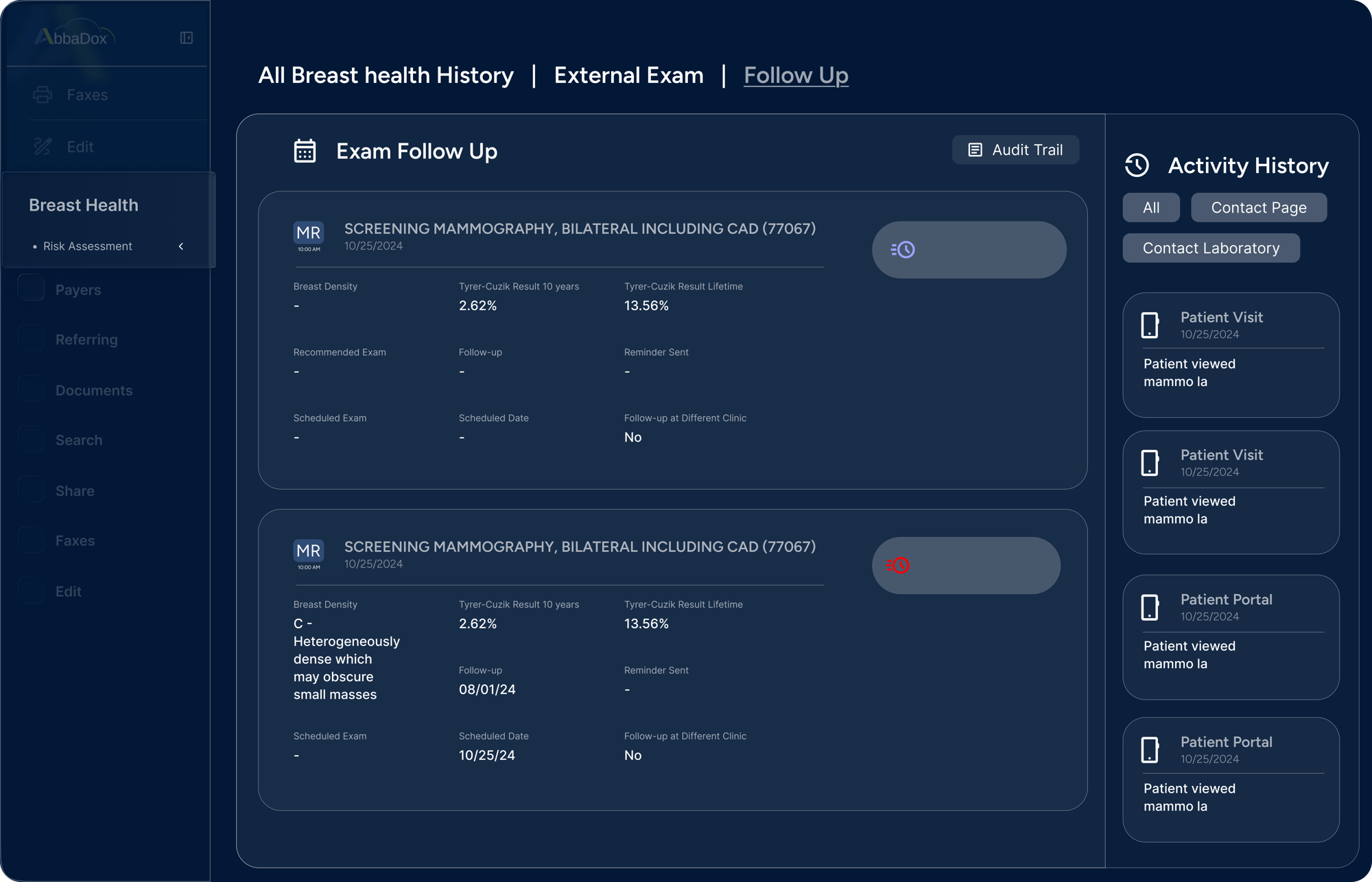This screenshot has height=882, width=1372.
Task: Click the Edit pencil icon in sidebar
Action: (43, 146)
